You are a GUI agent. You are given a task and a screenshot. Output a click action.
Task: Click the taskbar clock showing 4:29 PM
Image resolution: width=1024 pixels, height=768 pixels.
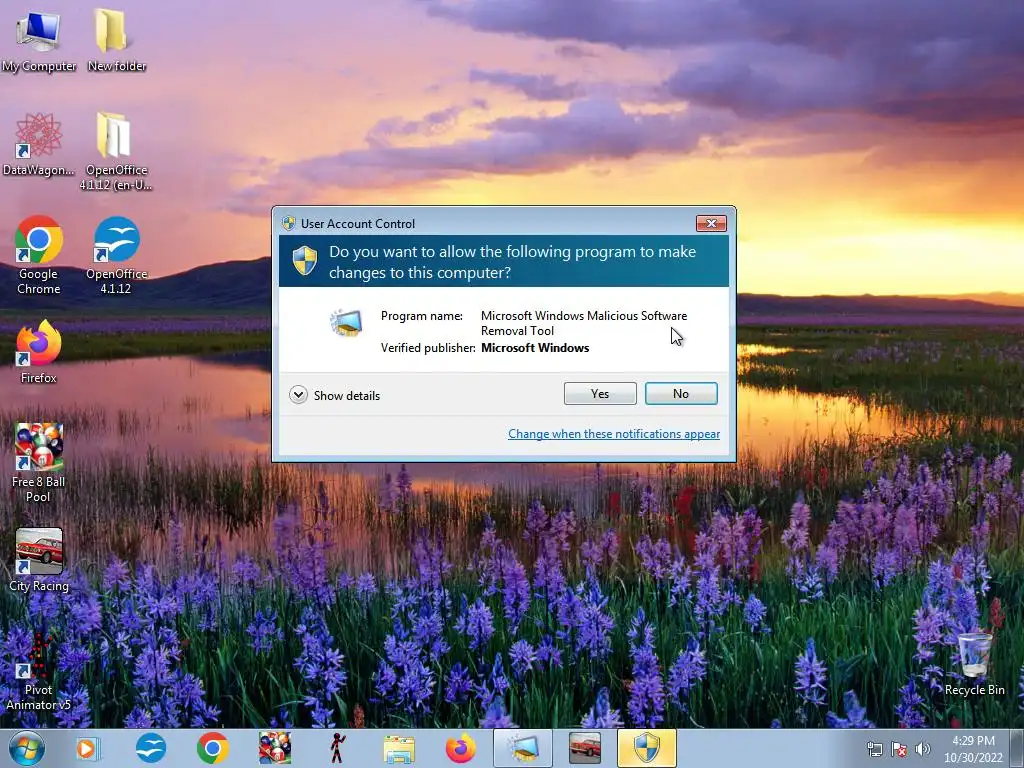tap(973, 749)
